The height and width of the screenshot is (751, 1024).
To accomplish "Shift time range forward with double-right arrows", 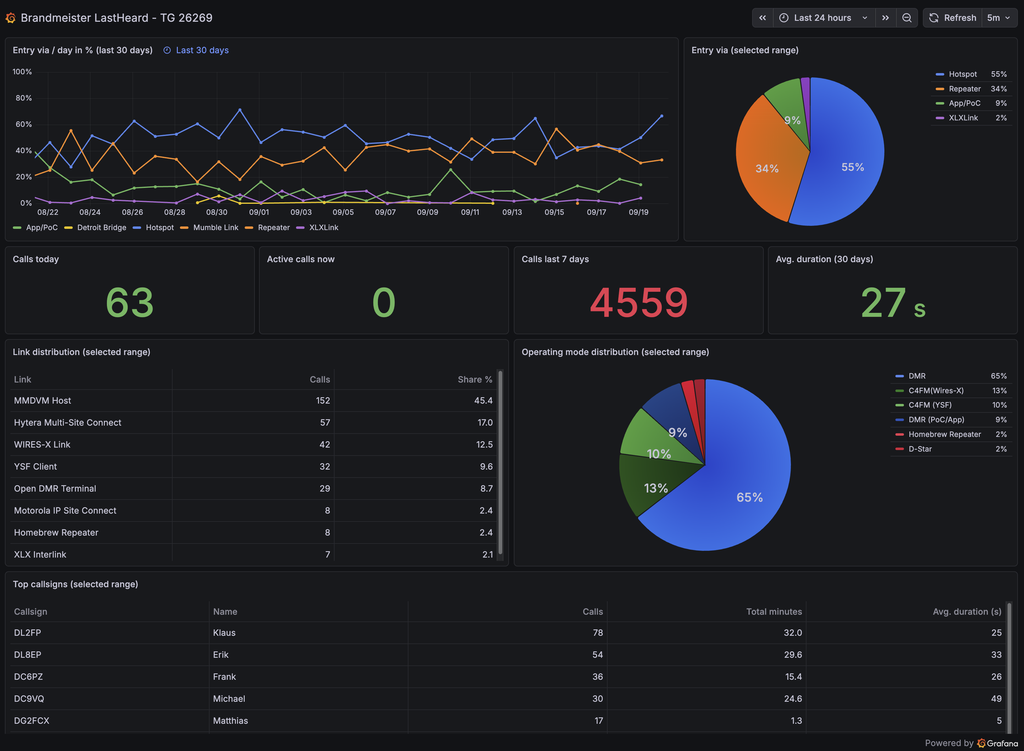I will point(886,18).
